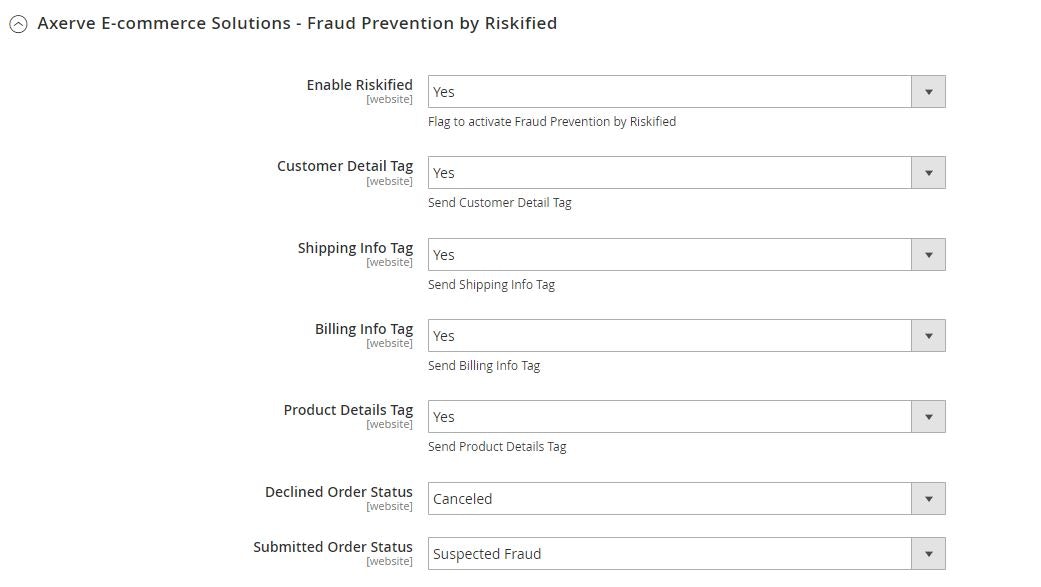Click the Shipping Info Tag arrow button
Image resolution: width=1041 pixels, height=587 pixels.
(928, 255)
